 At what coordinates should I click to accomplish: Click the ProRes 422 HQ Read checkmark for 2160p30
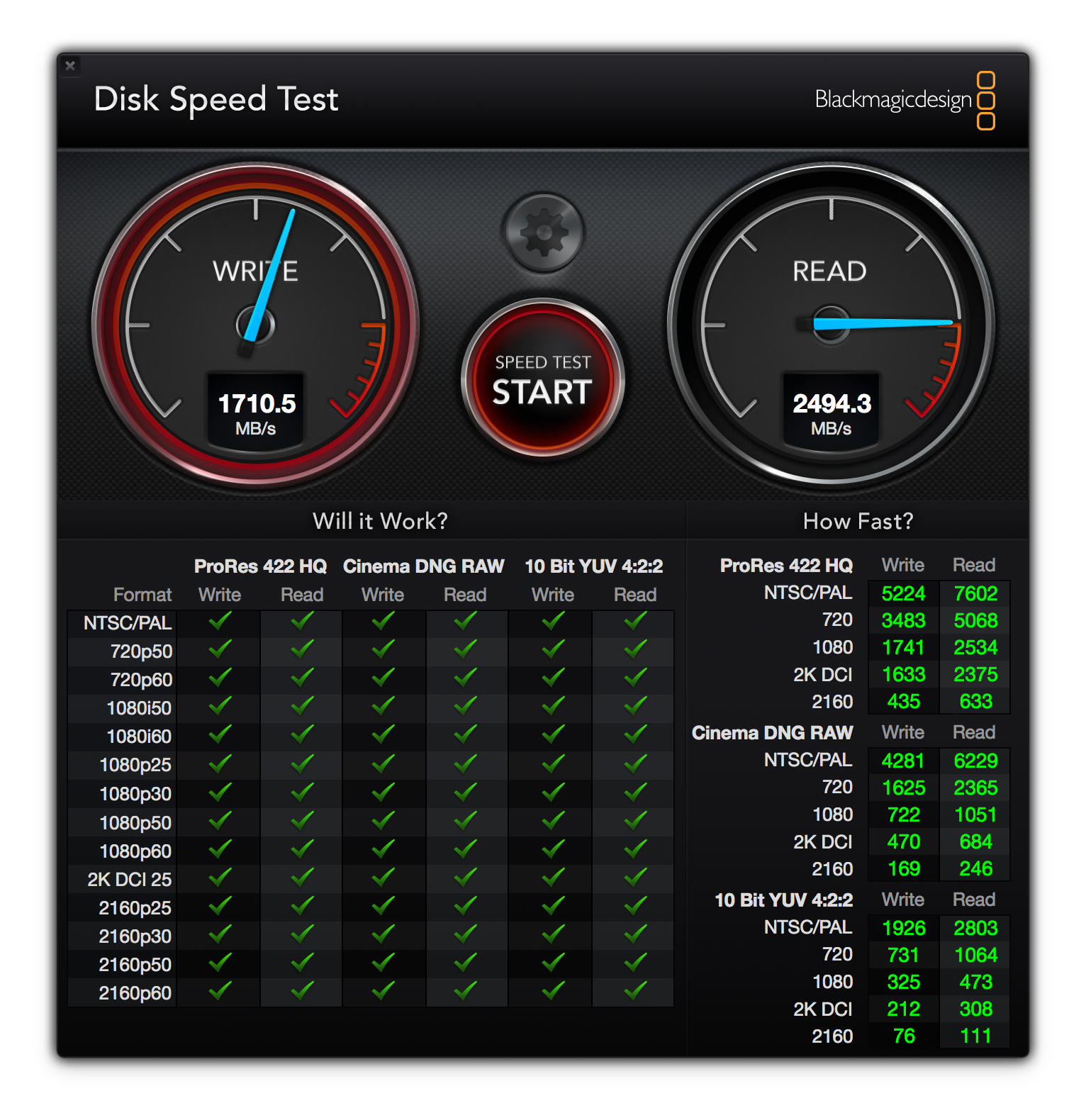(x=302, y=934)
